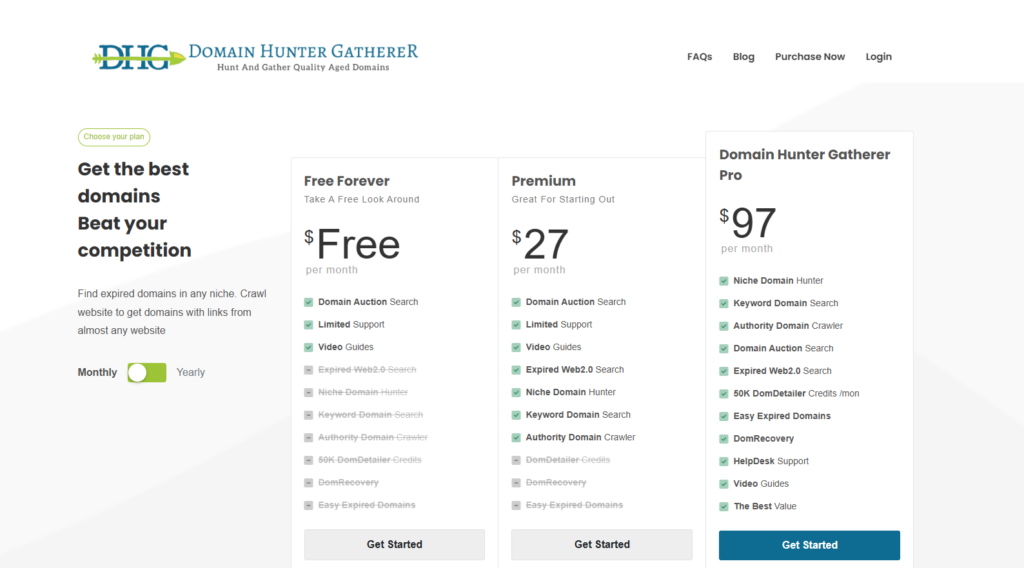Click 'Great For Starting Out' subtitle
Screen dimensions: 1024x568
(563, 199)
